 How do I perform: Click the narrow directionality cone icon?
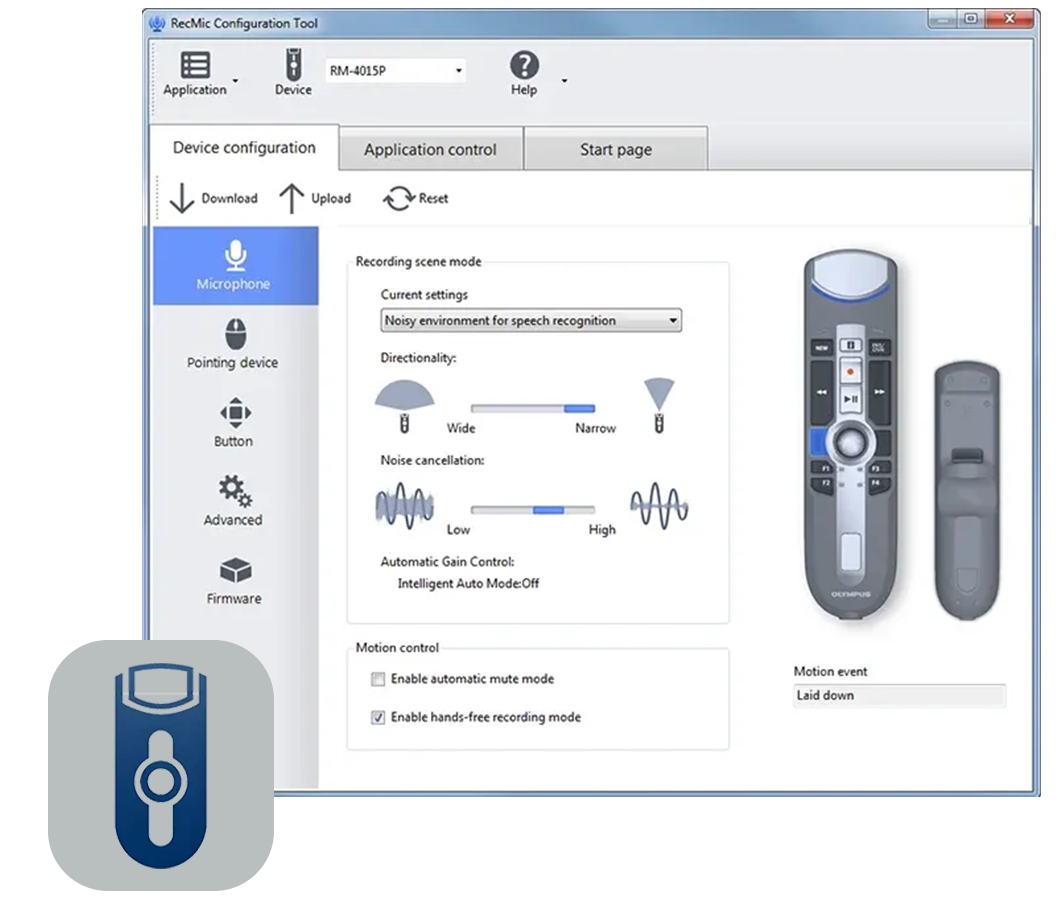pos(659,405)
